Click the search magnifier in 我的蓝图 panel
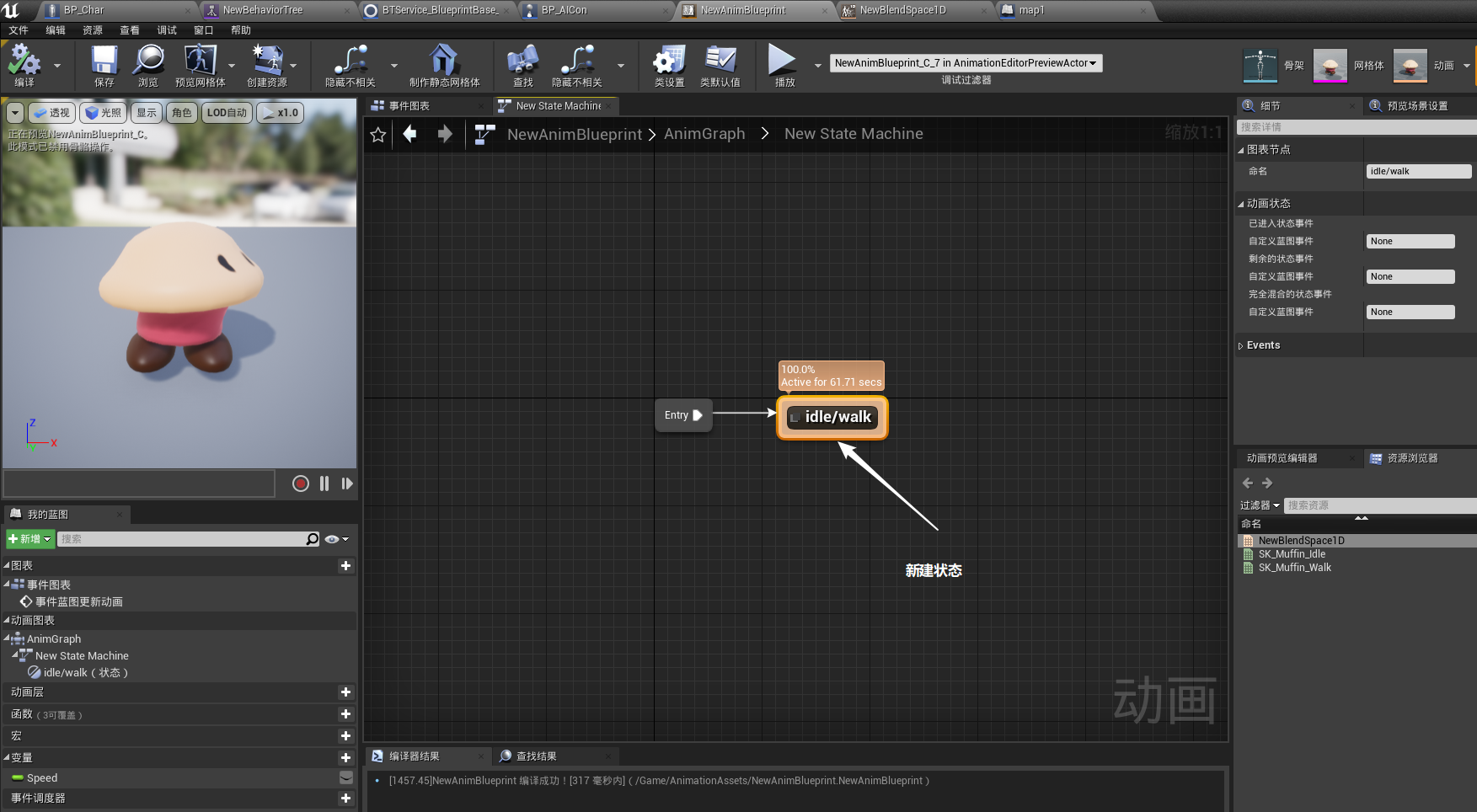 click(x=313, y=539)
